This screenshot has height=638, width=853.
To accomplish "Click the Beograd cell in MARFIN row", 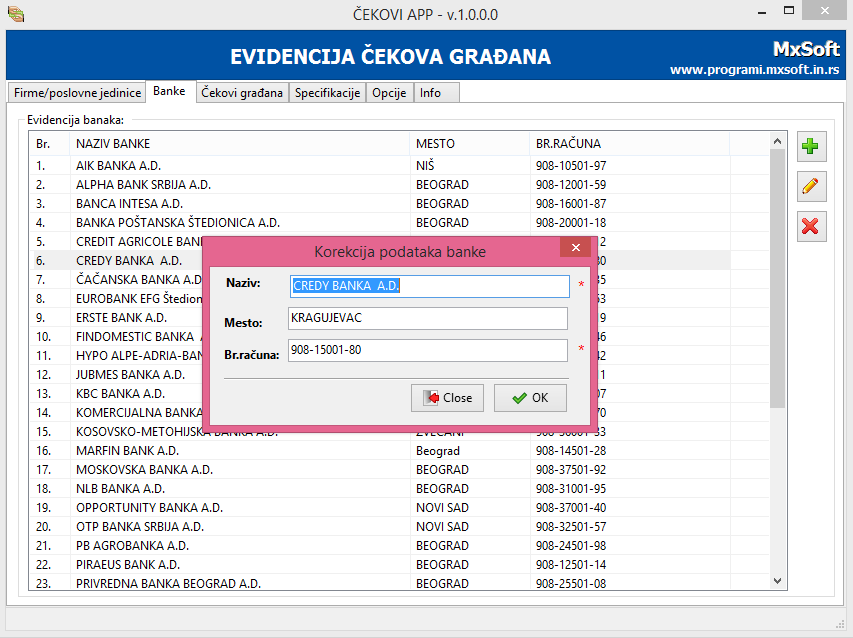I will [438, 451].
